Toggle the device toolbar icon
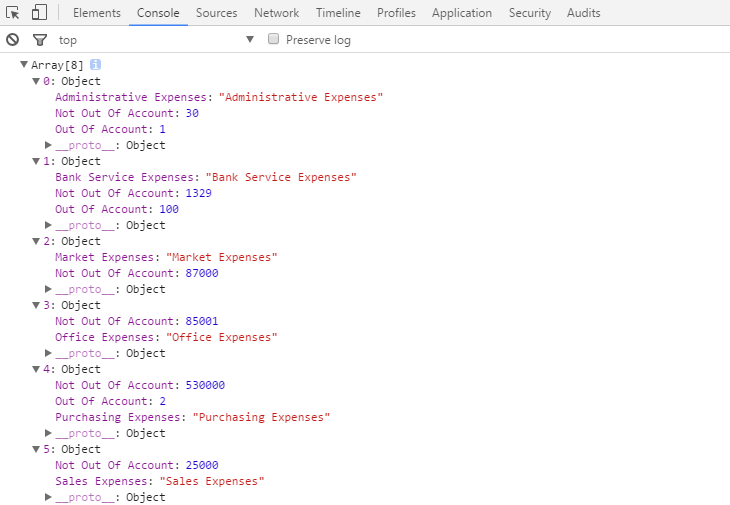730x505 pixels. click(x=39, y=13)
